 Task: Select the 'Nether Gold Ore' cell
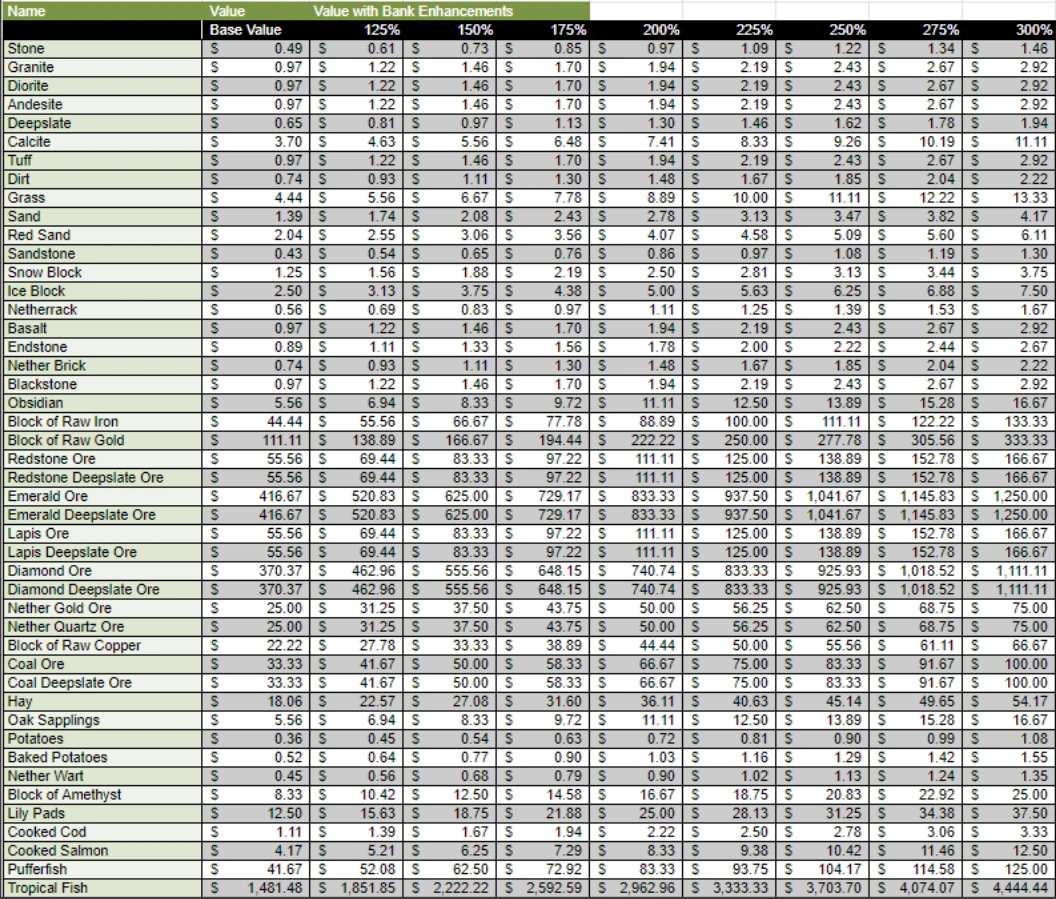pos(102,608)
